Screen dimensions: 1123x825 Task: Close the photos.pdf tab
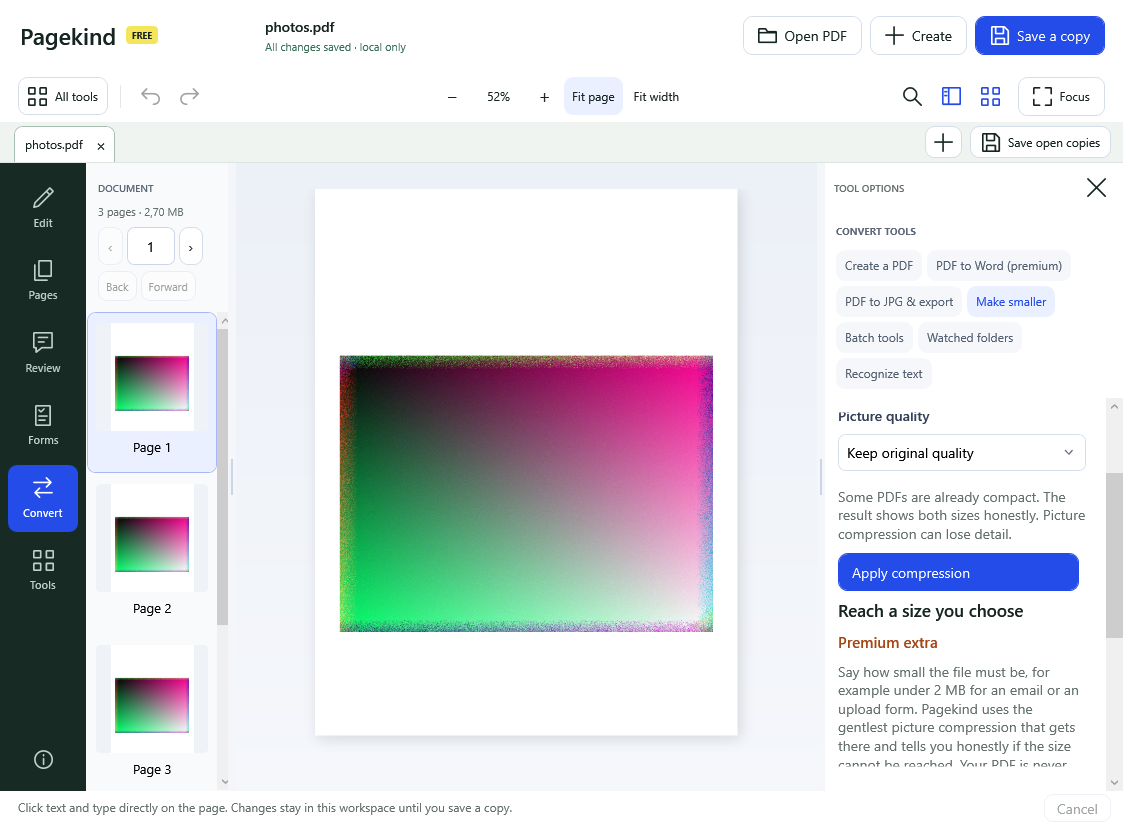coord(101,146)
